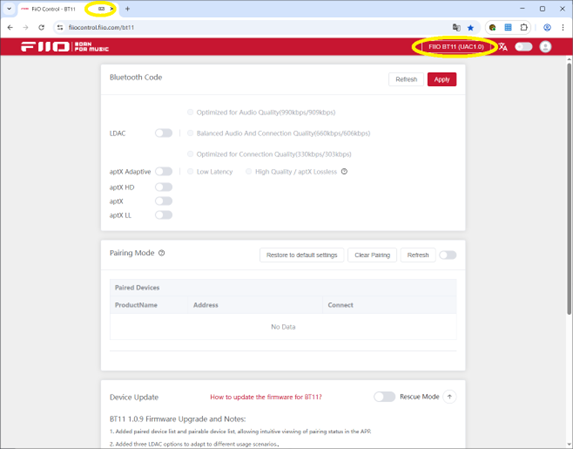The width and height of the screenshot is (573, 449).
Task: Click the bookmark star icon in address bar
Action: [471, 27]
